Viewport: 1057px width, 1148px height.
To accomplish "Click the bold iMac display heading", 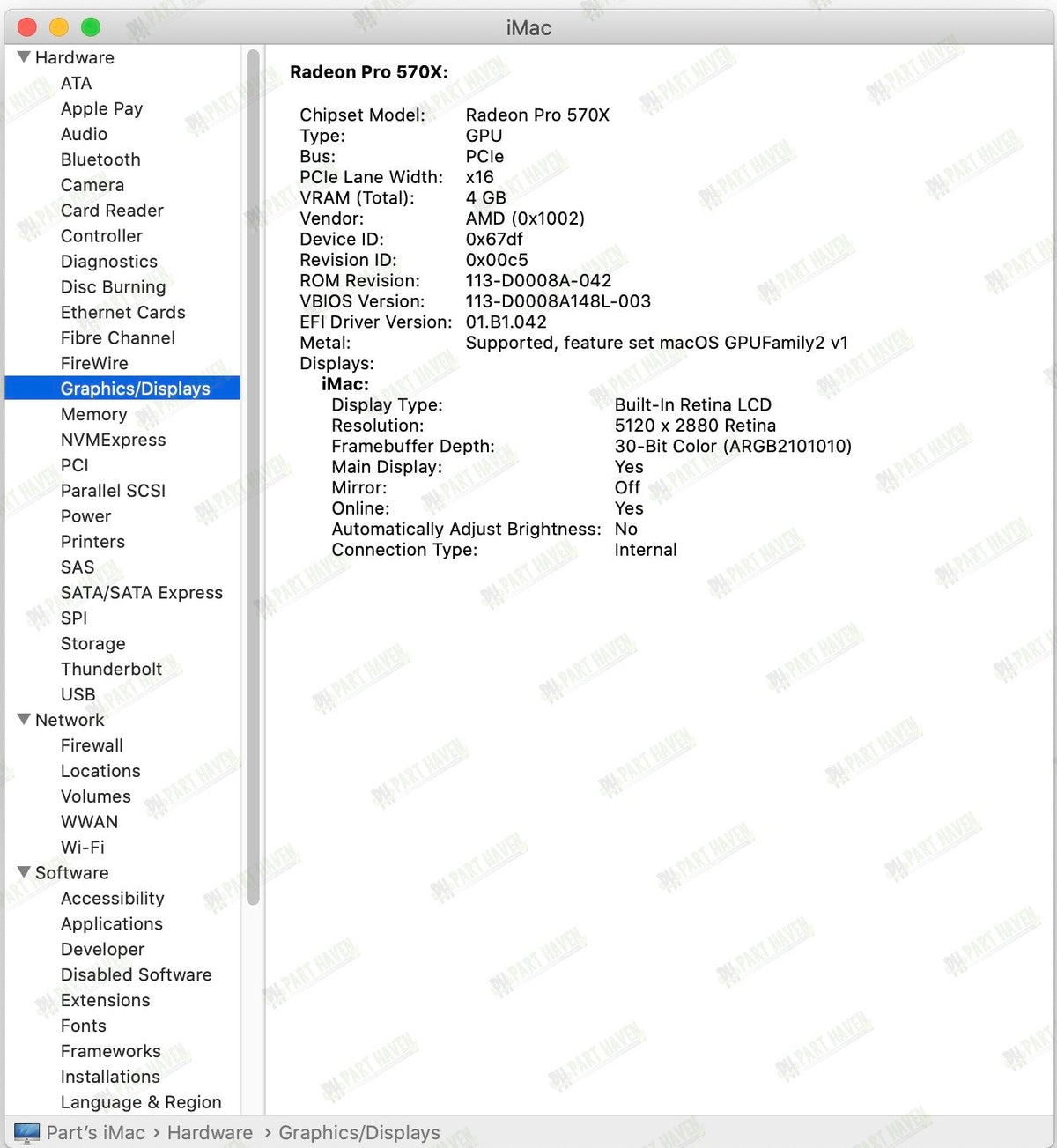I will tap(345, 384).
